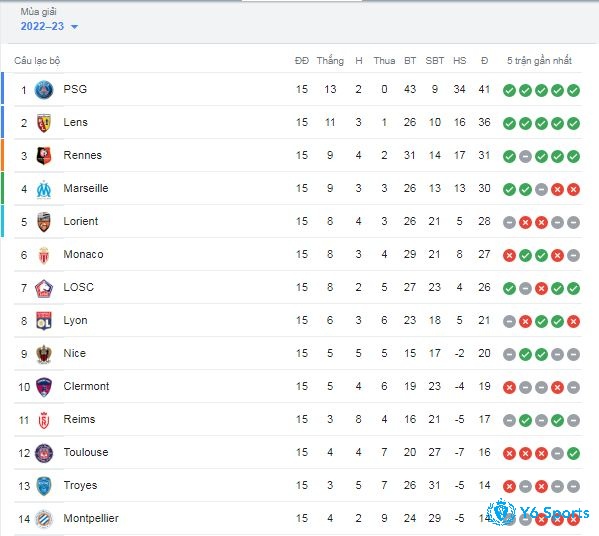Screen dimensions: 599x536
Task: Open the Lorient team link
Action: 81,221
